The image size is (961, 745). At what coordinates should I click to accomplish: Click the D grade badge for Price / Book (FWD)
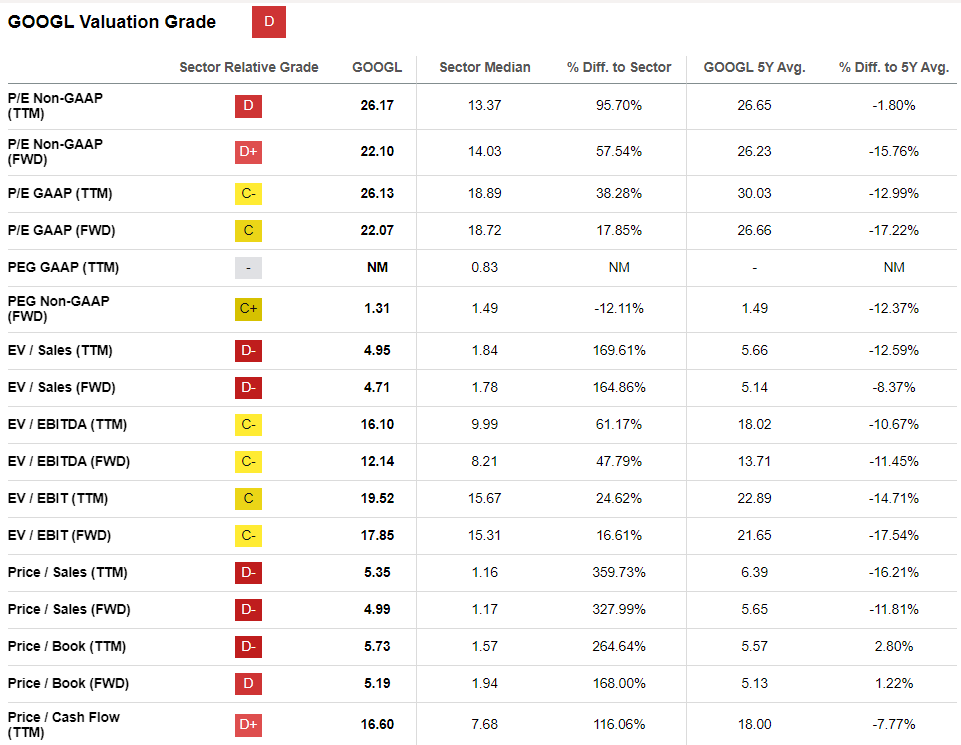point(249,684)
